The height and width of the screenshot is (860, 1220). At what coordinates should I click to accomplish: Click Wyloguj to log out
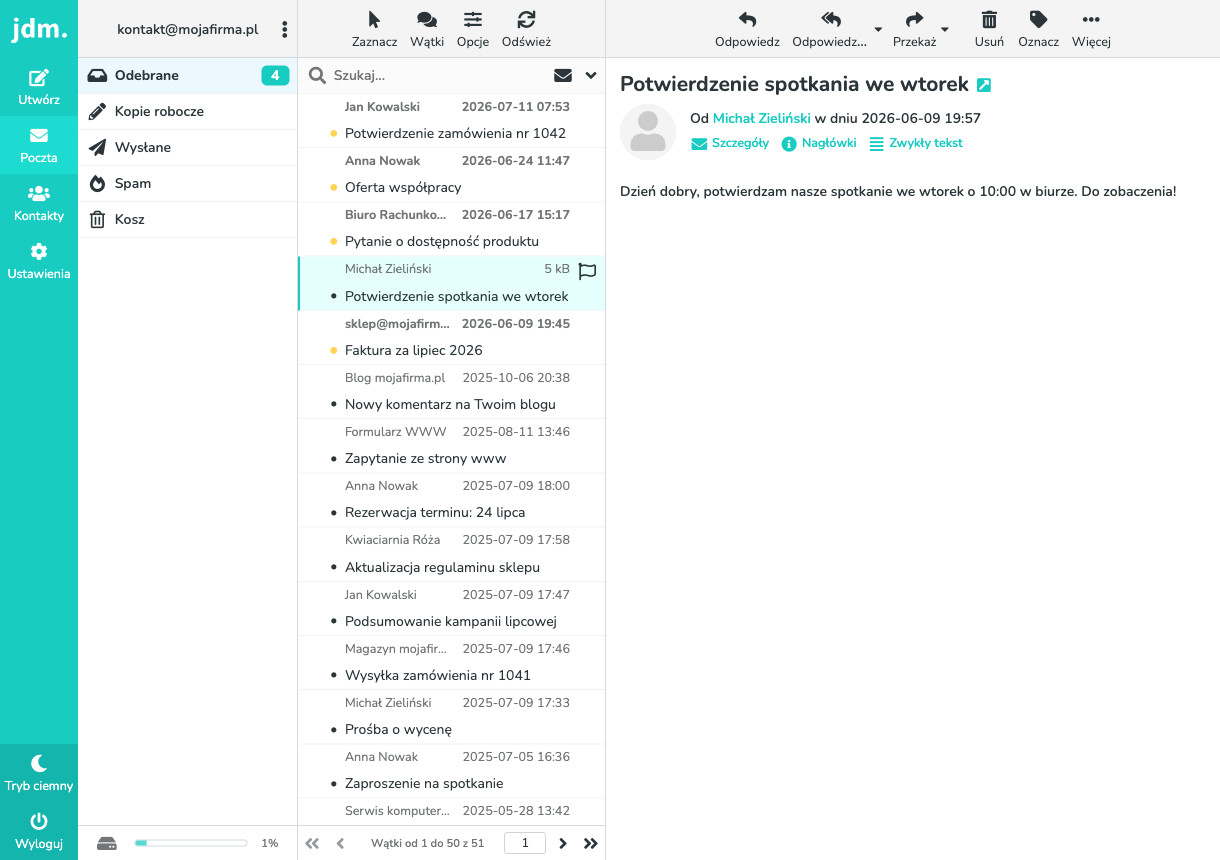pos(39,831)
